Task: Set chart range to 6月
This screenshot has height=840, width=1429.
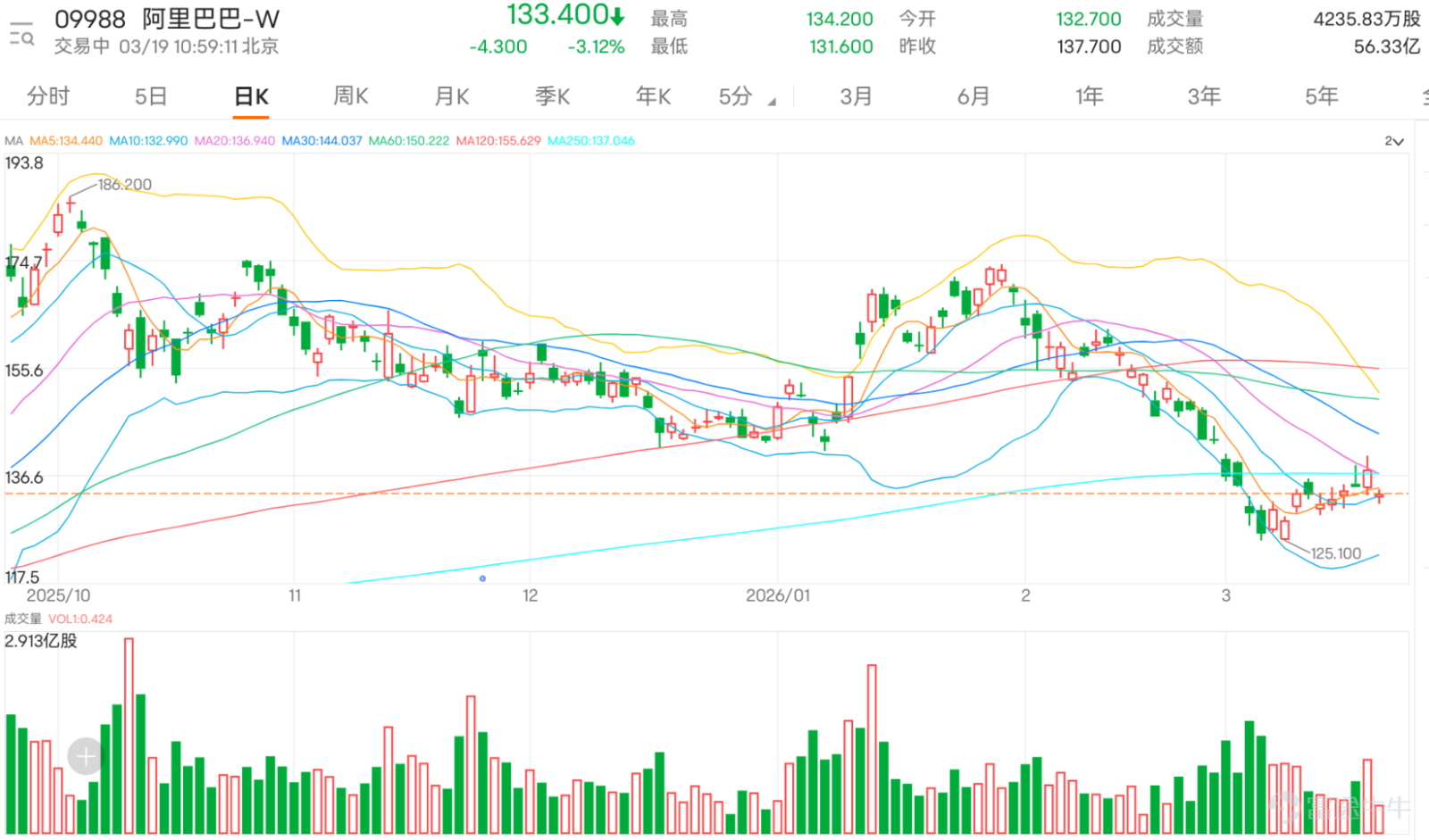Action: (974, 96)
